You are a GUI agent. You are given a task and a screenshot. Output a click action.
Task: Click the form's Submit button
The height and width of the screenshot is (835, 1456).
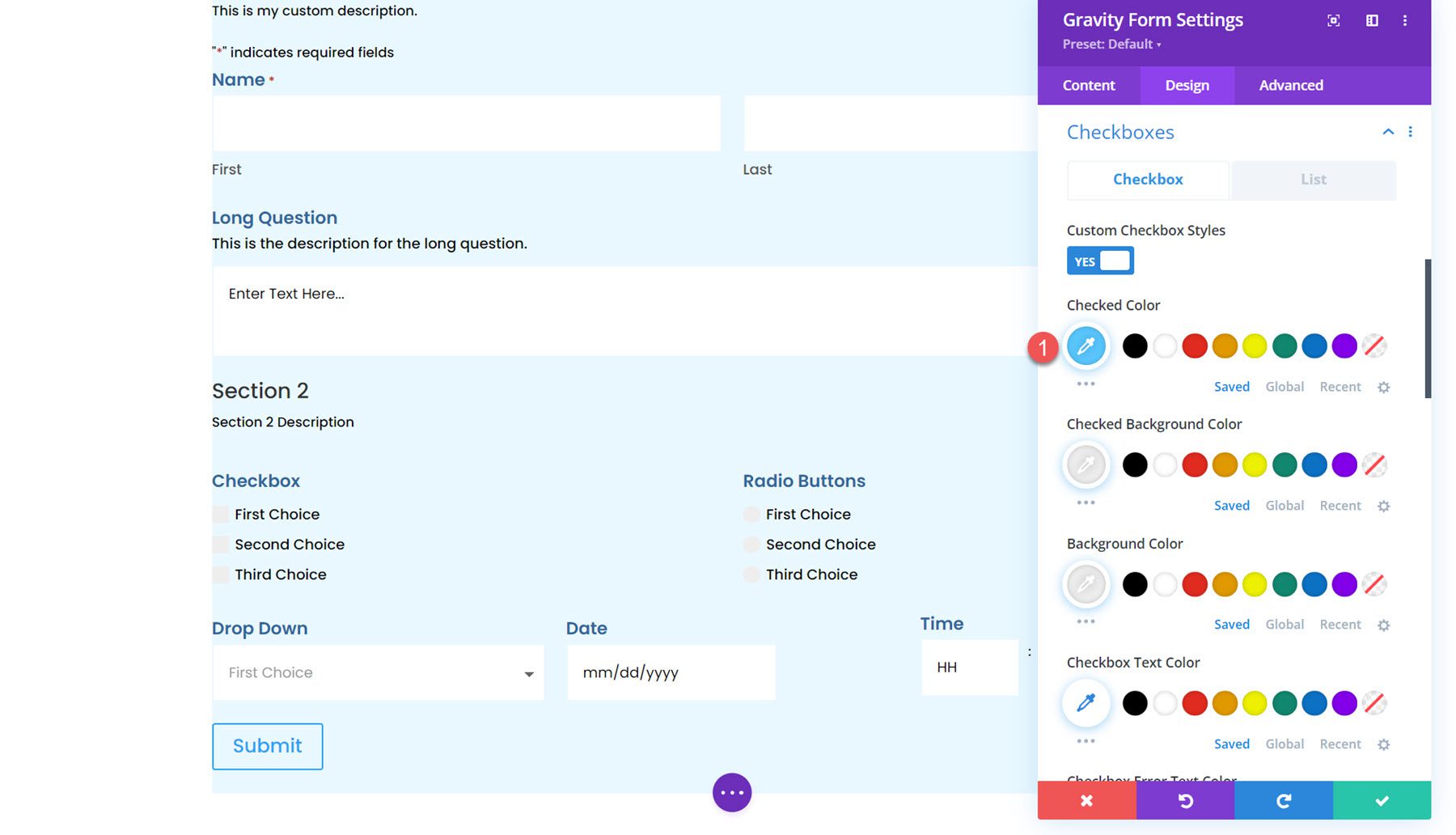[267, 746]
